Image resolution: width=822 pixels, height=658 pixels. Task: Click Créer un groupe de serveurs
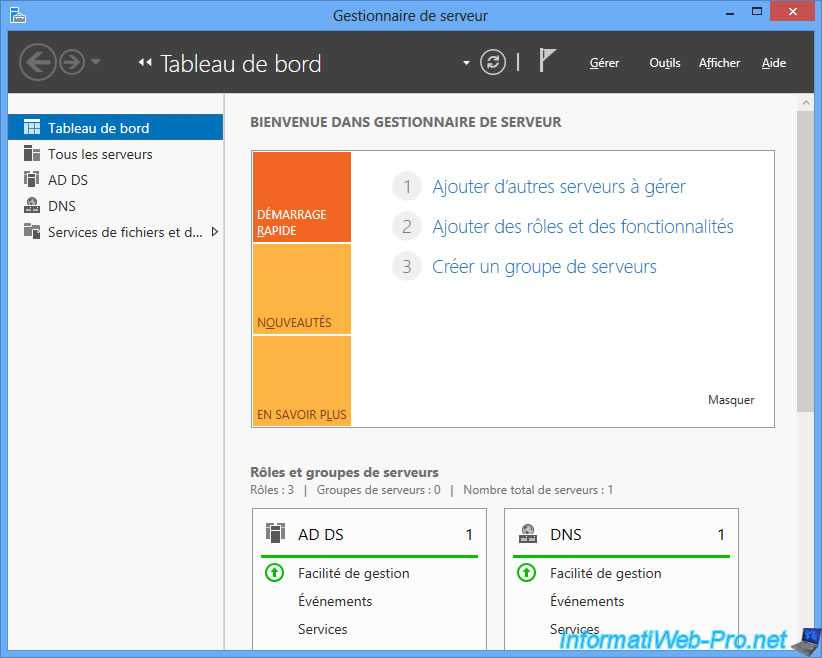pos(544,267)
